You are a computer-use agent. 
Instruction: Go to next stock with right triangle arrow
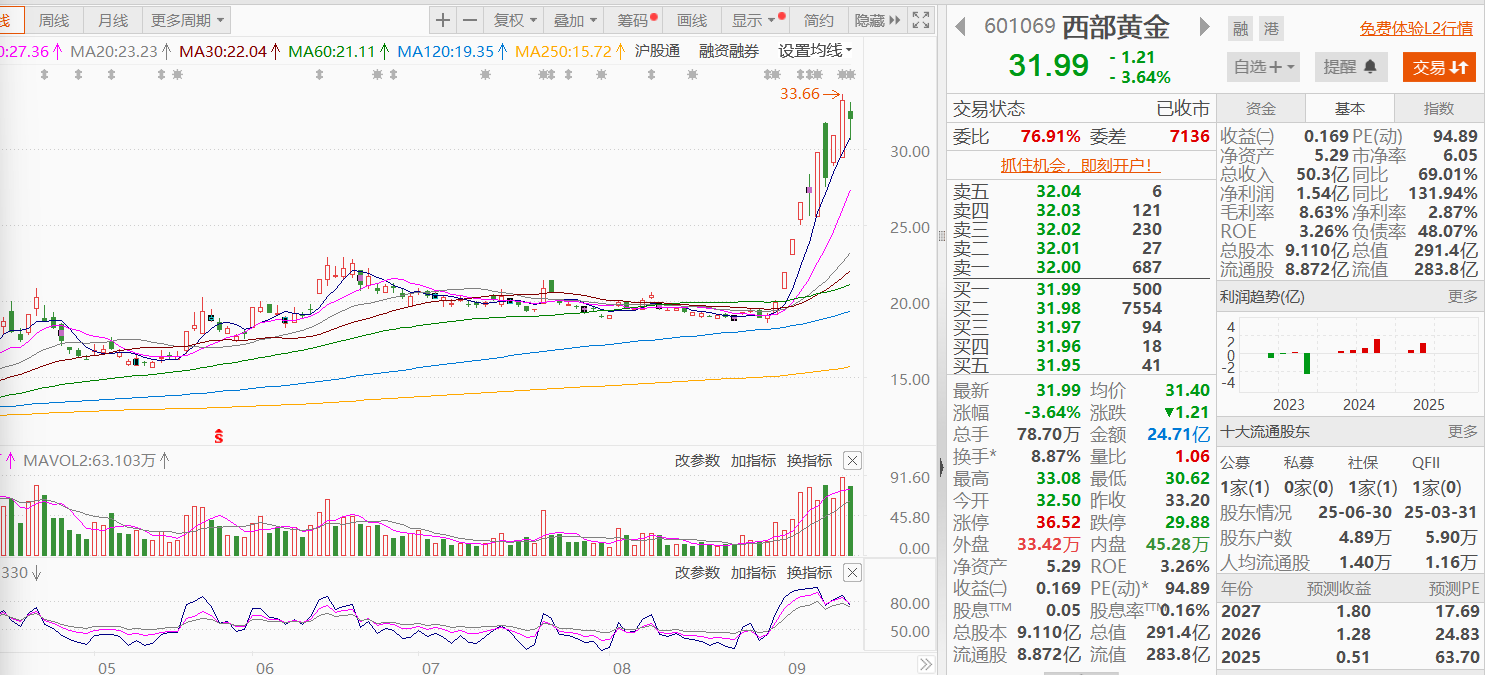[1205, 27]
